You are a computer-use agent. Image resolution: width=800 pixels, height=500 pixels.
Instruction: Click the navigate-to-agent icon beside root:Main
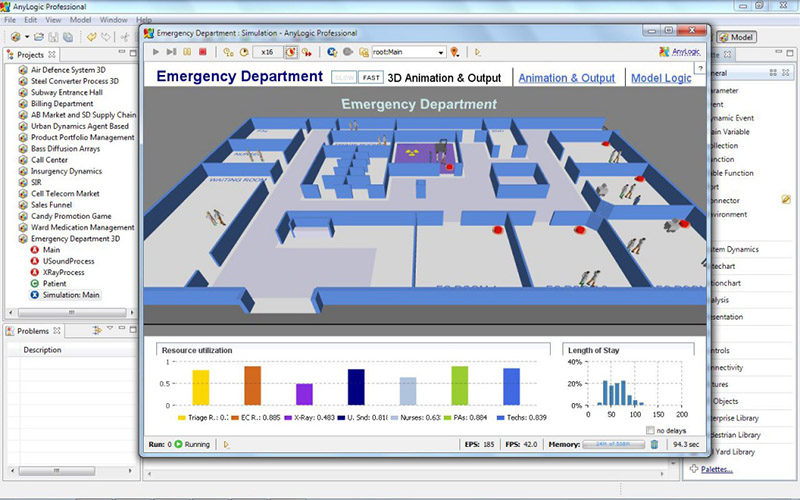click(x=364, y=52)
